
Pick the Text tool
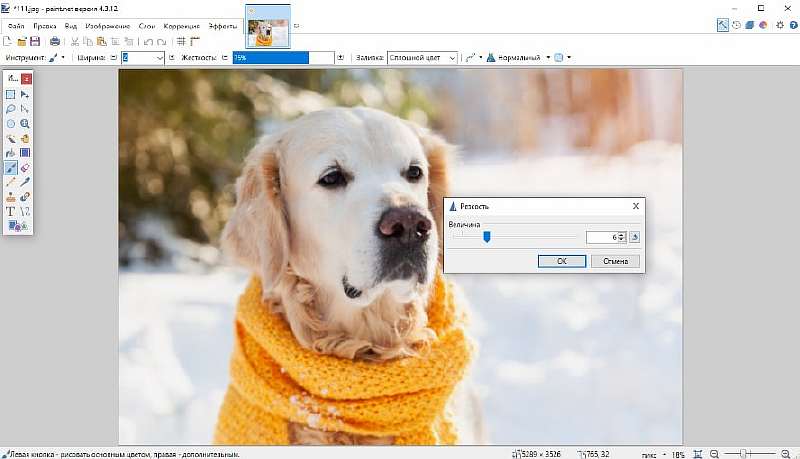click(x=11, y=212)
